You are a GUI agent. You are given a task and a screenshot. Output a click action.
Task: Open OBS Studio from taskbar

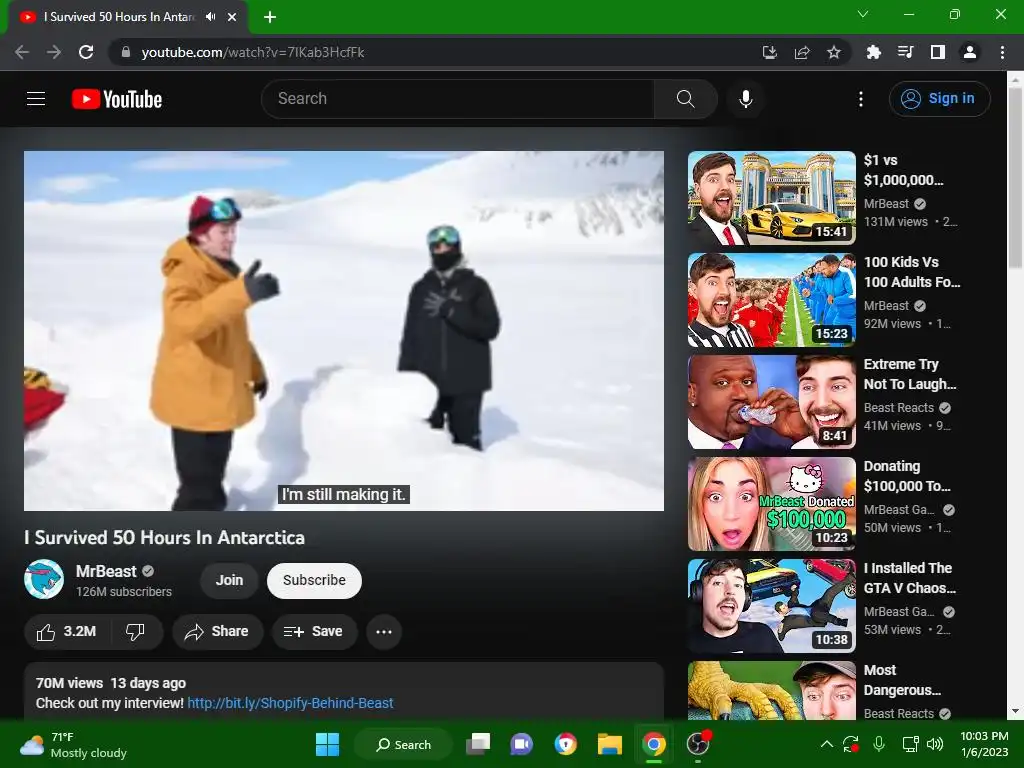[698, 744]
